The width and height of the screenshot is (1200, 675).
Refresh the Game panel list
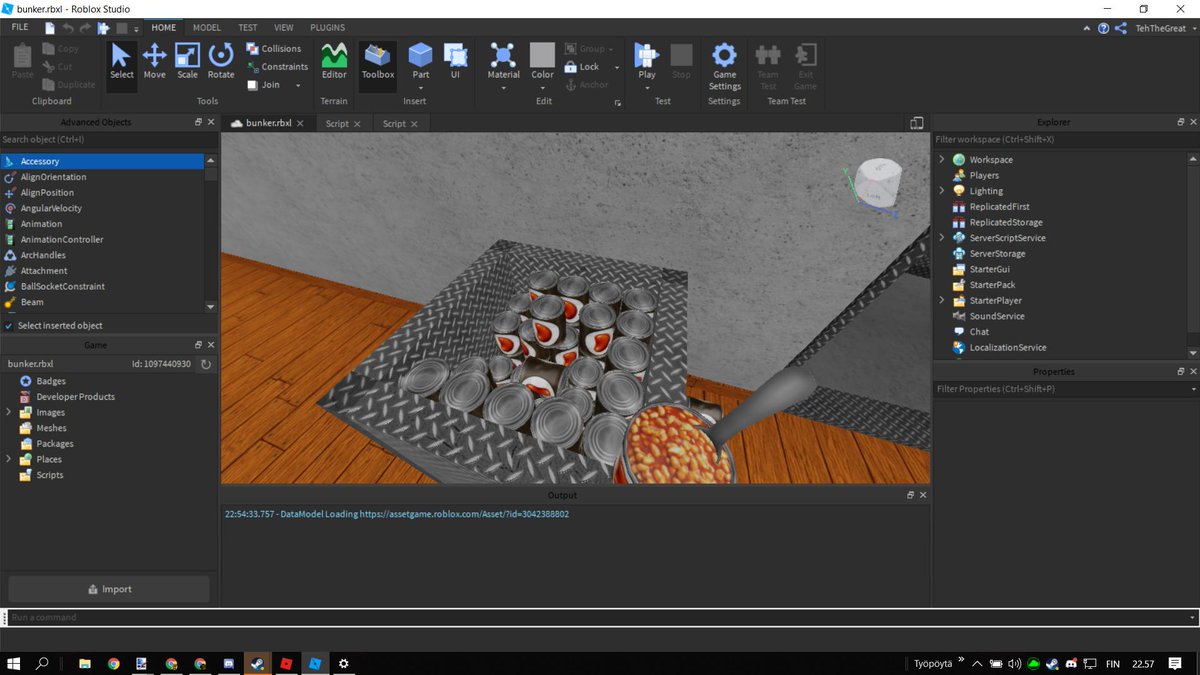(x=206, y=364)
